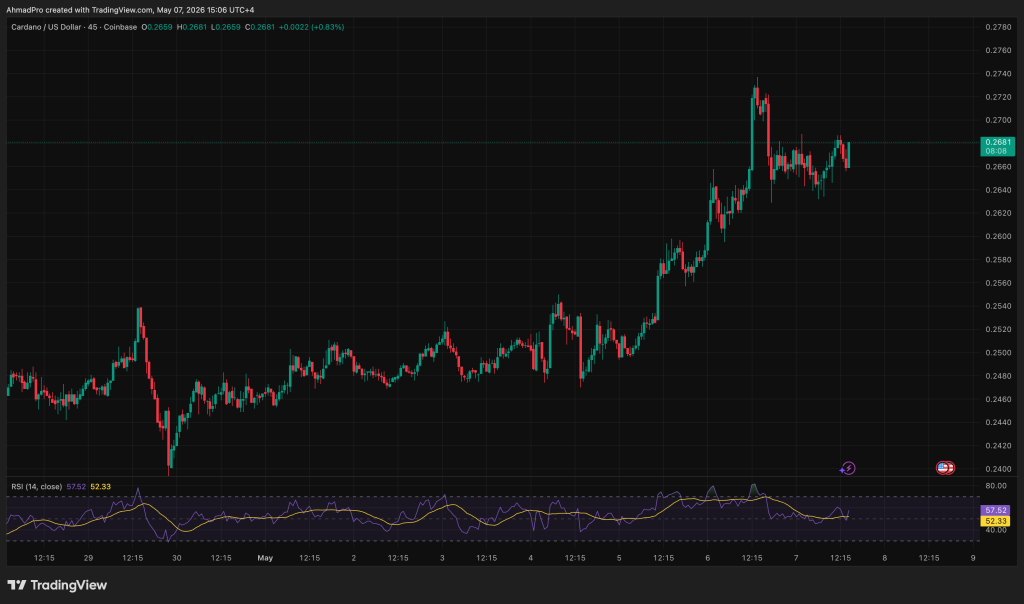Click the 0.2420 price scale label
This screenshot has width=1024, height=604.
tap(998, 446)
